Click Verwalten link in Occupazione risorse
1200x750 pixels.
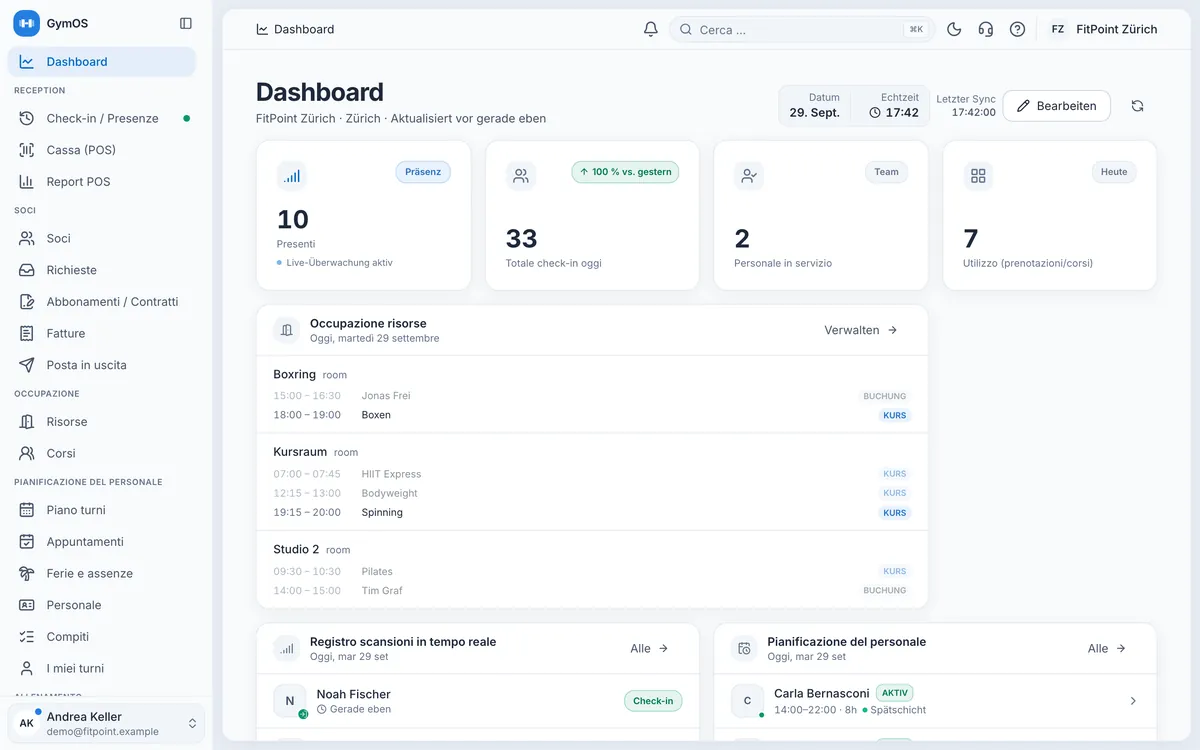pyautogui.click(x=861, y=330)
